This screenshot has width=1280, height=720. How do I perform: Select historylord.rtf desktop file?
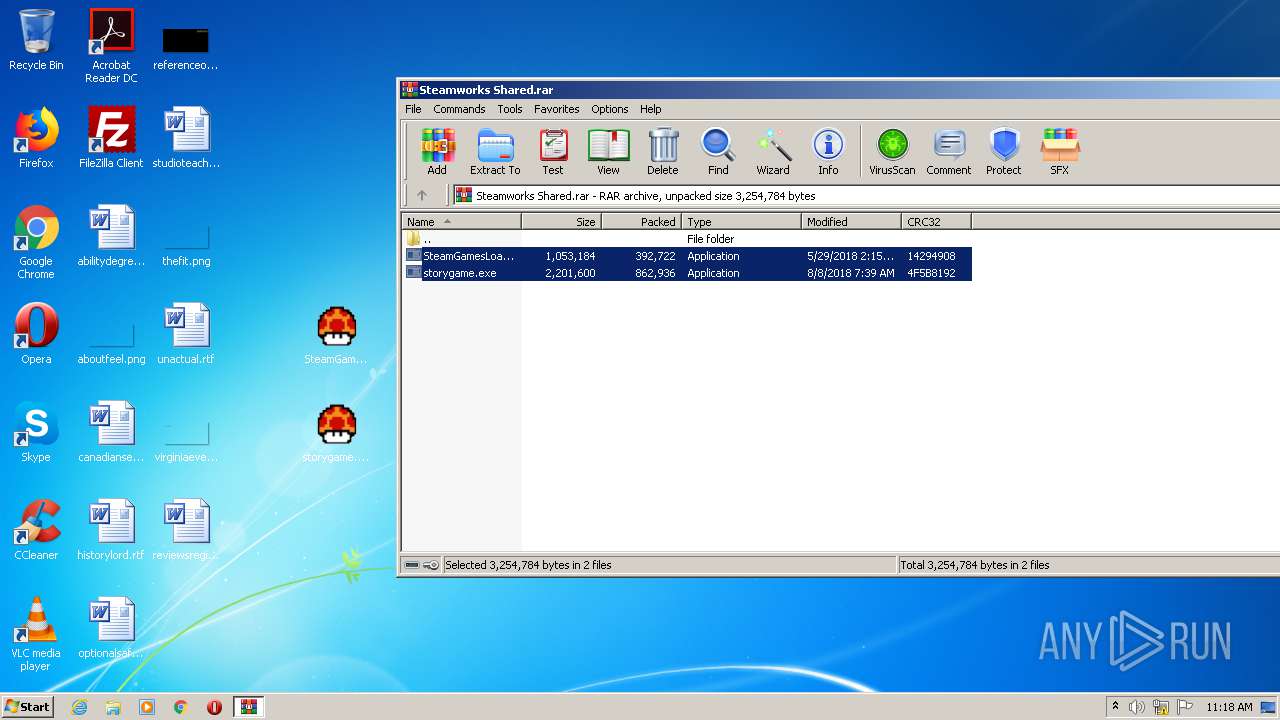tap(111, 530)
